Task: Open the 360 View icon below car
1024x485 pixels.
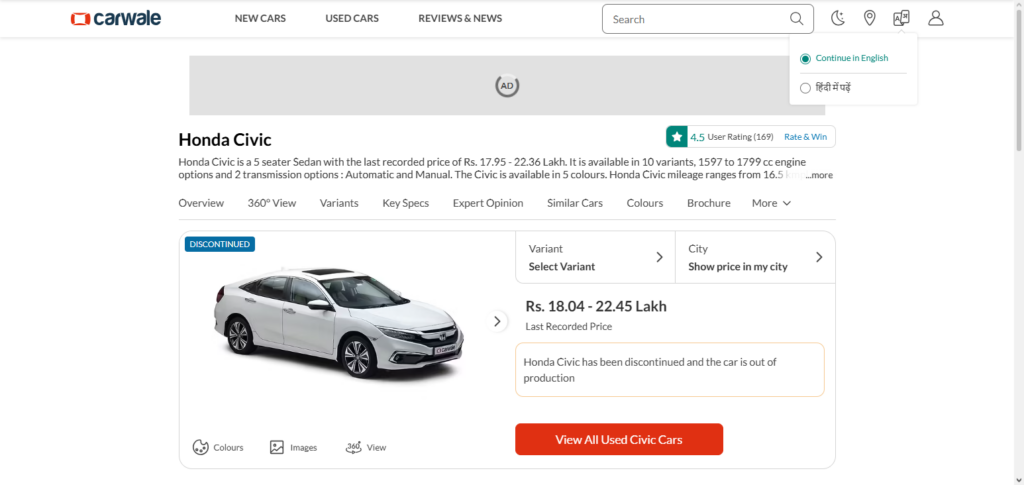Action: (353, 447)
